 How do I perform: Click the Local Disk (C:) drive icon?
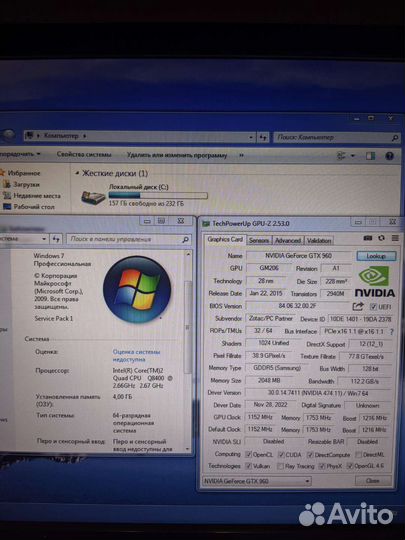click(93, 197)
